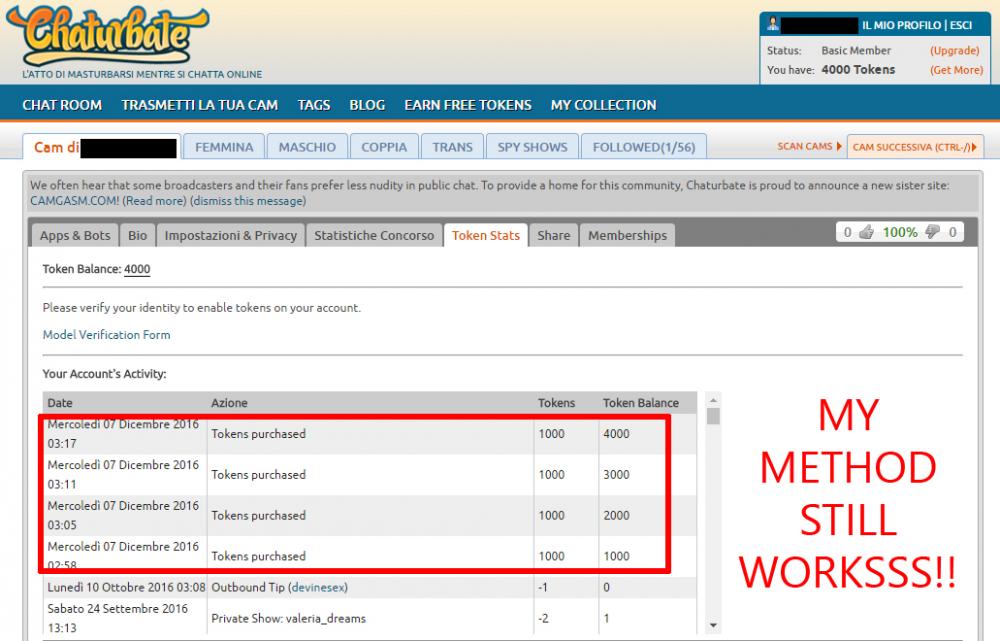Click the activity table scroll down arrow
The width and height of the screenshot is (1000, 641).
click(x=714, y=625)
